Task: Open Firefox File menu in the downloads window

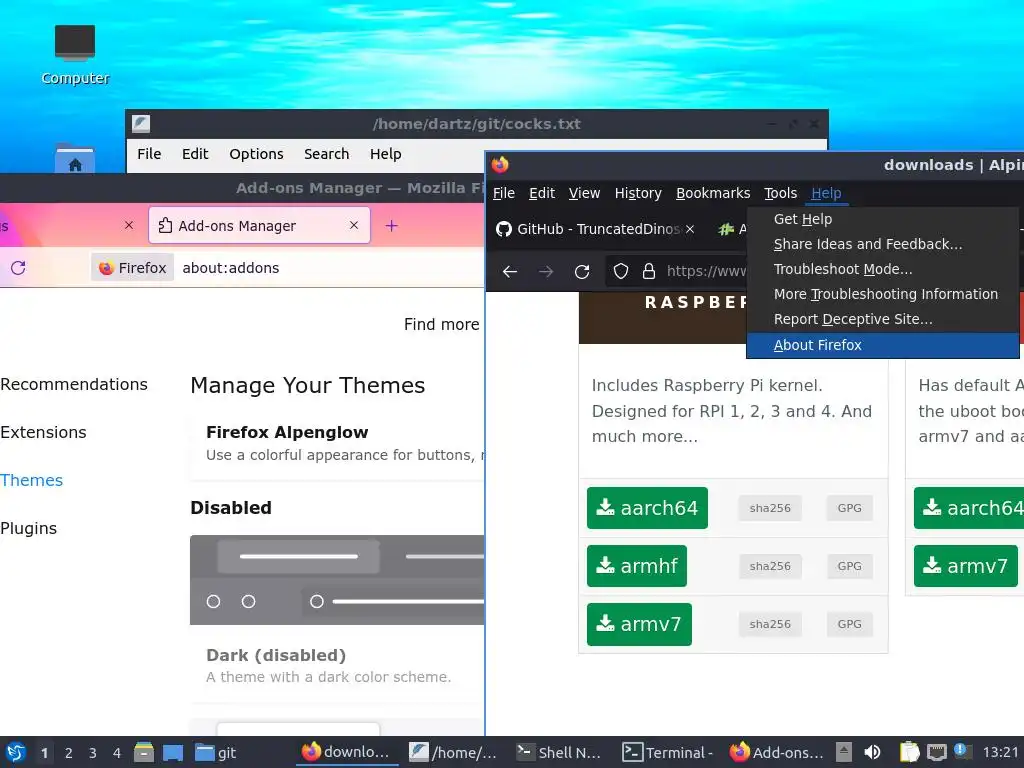Action: [x=504, y=193]
